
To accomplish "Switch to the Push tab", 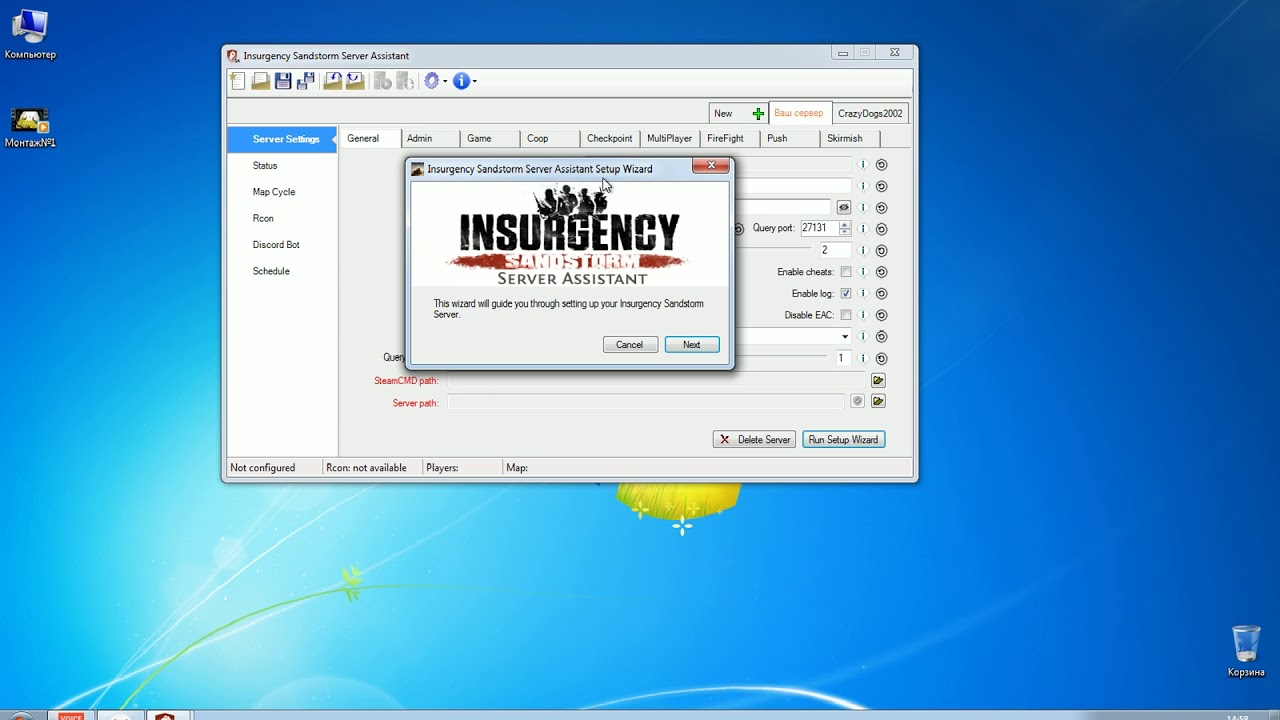I will click(x=790, y=139).
